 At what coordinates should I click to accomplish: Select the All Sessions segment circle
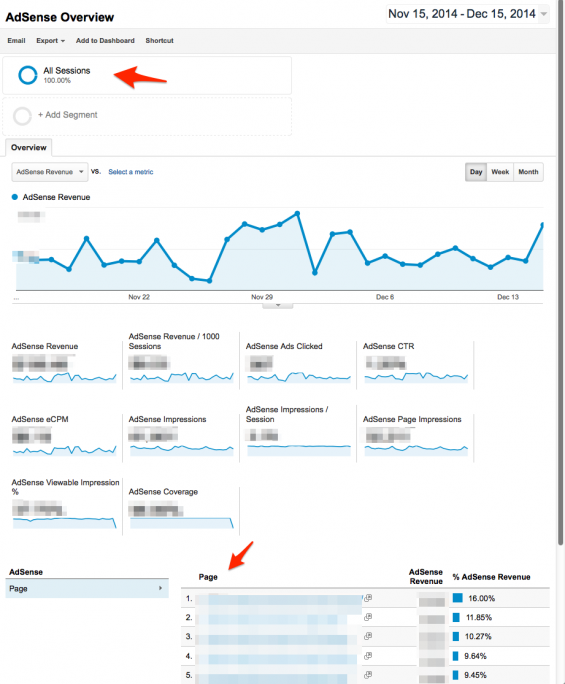[27, 75]
